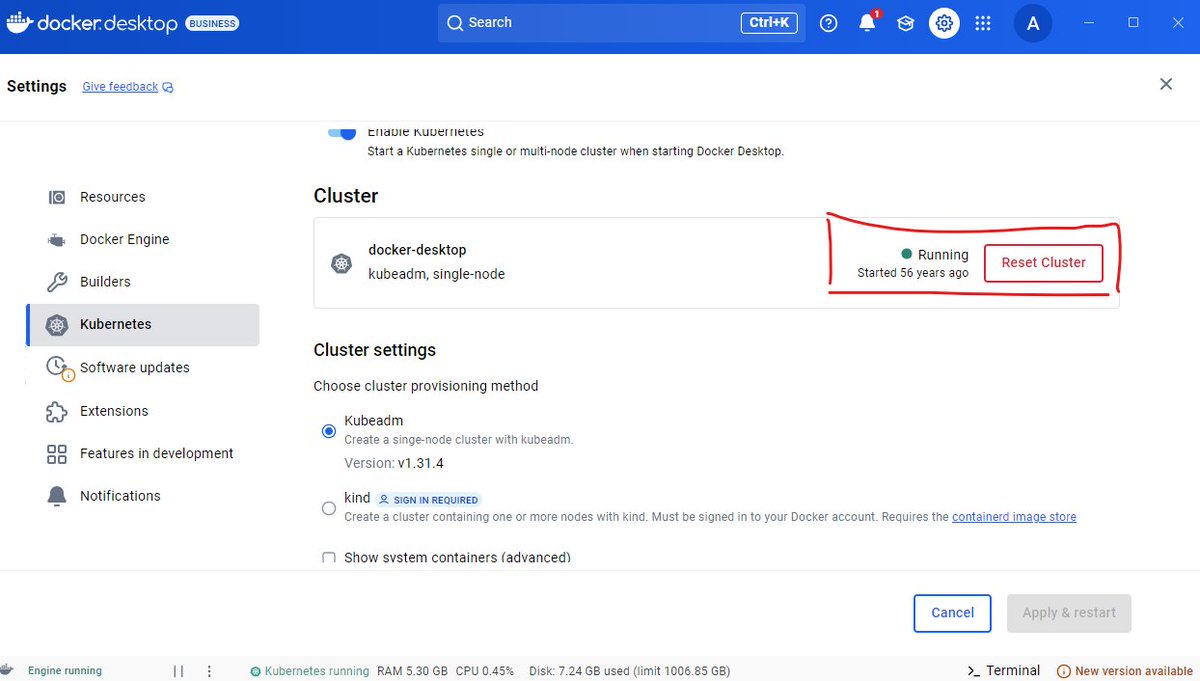Screen dimensions: 1200x681
Task: Click the New version available info icon
Action: [x=1064, y=671]
